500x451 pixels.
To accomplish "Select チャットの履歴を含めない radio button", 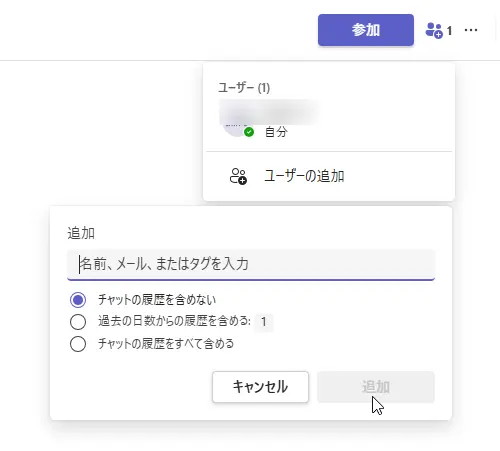I will coord(78,300).
